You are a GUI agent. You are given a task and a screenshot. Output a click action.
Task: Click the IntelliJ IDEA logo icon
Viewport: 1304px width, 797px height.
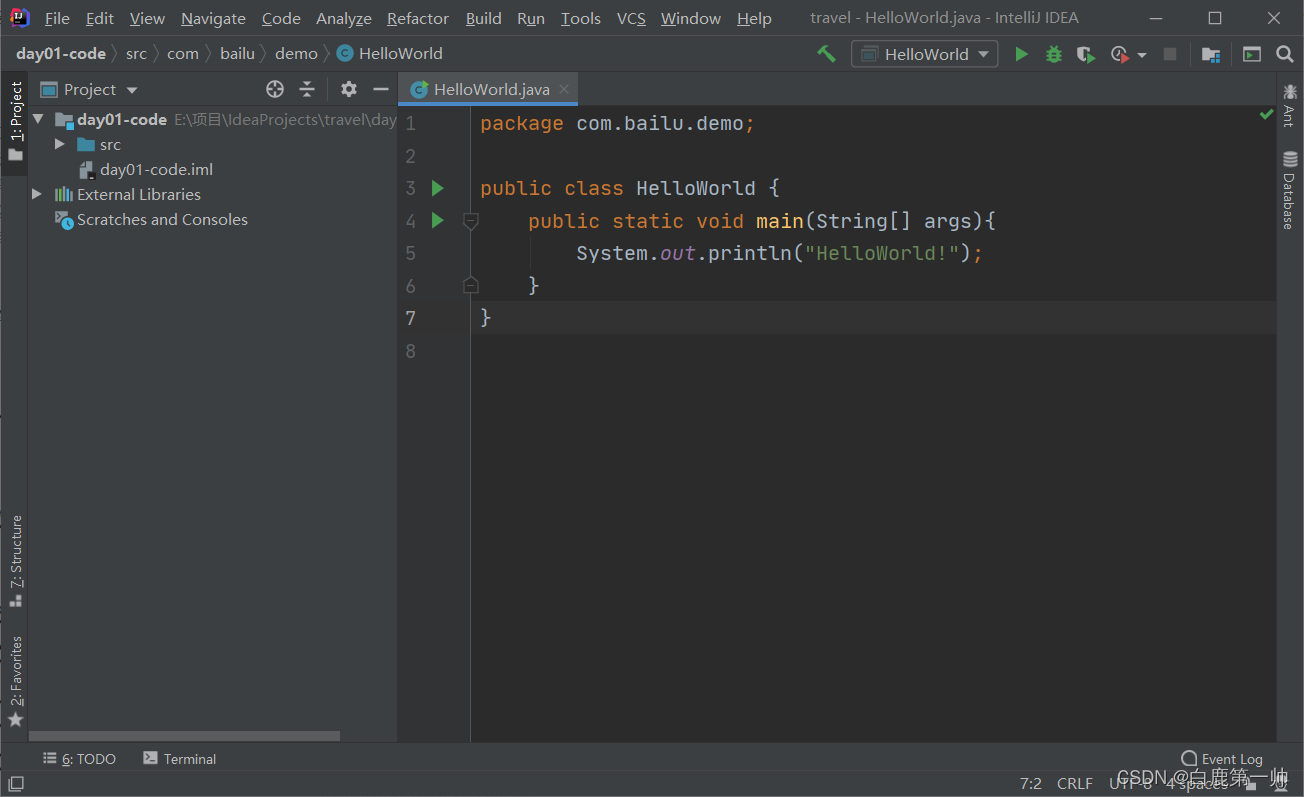tap(19, 18)
